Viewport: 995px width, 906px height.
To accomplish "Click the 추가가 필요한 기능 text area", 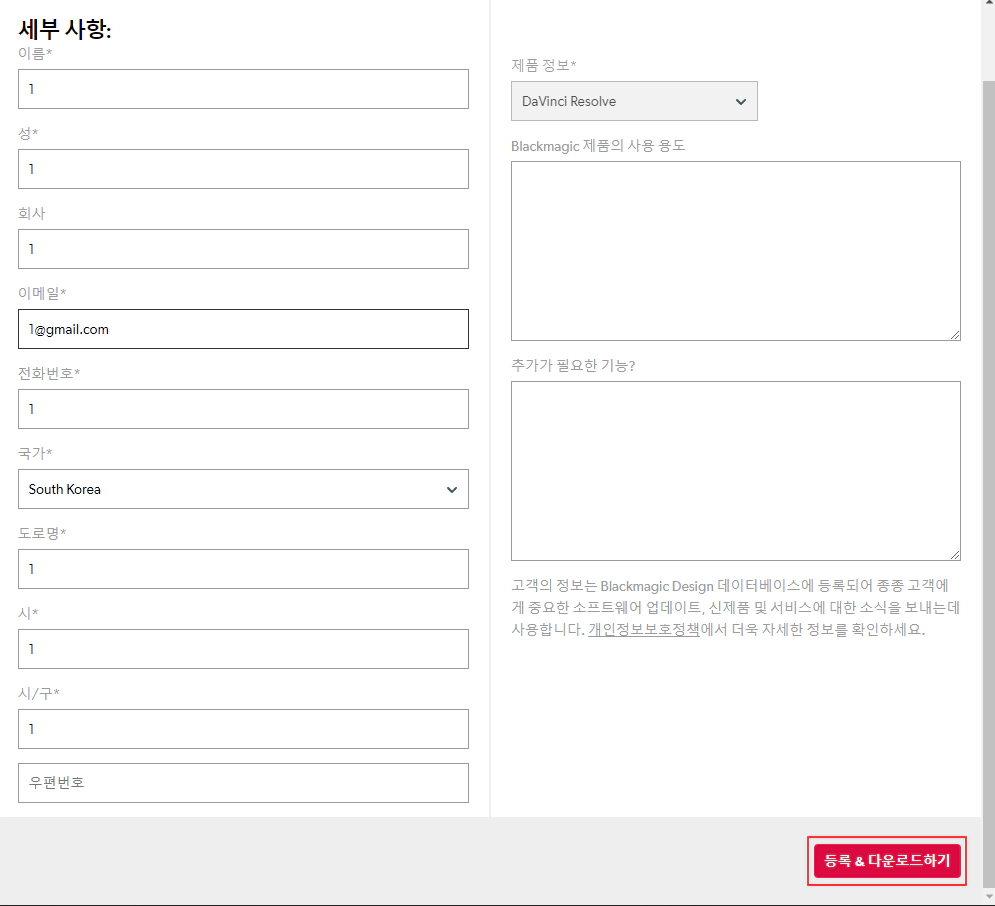I will [x=735, y=471].
